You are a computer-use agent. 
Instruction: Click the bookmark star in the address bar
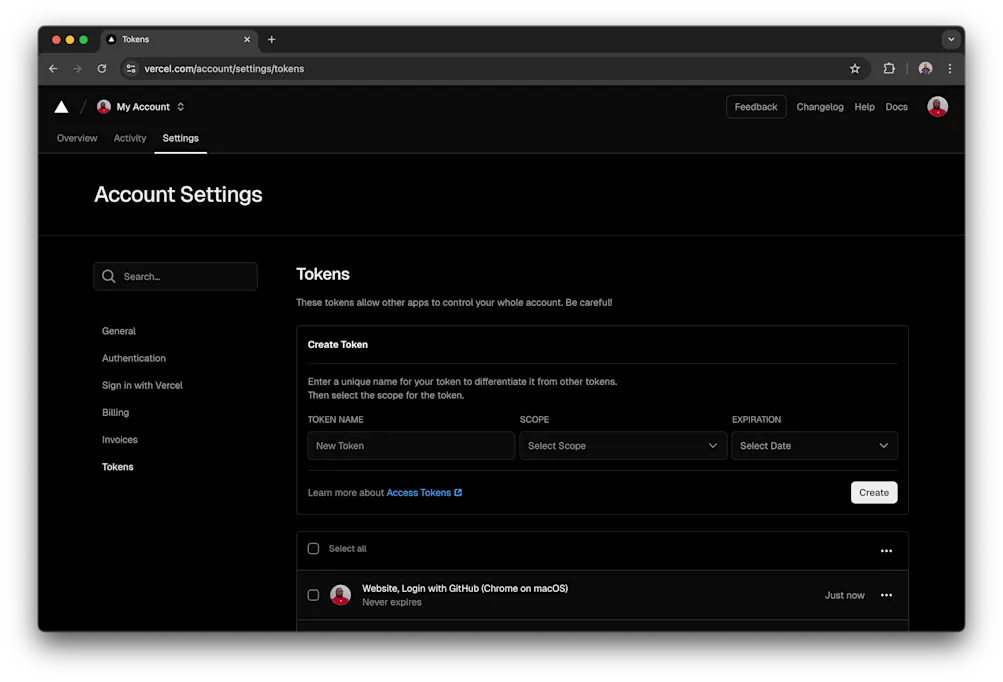coord(854,68)
